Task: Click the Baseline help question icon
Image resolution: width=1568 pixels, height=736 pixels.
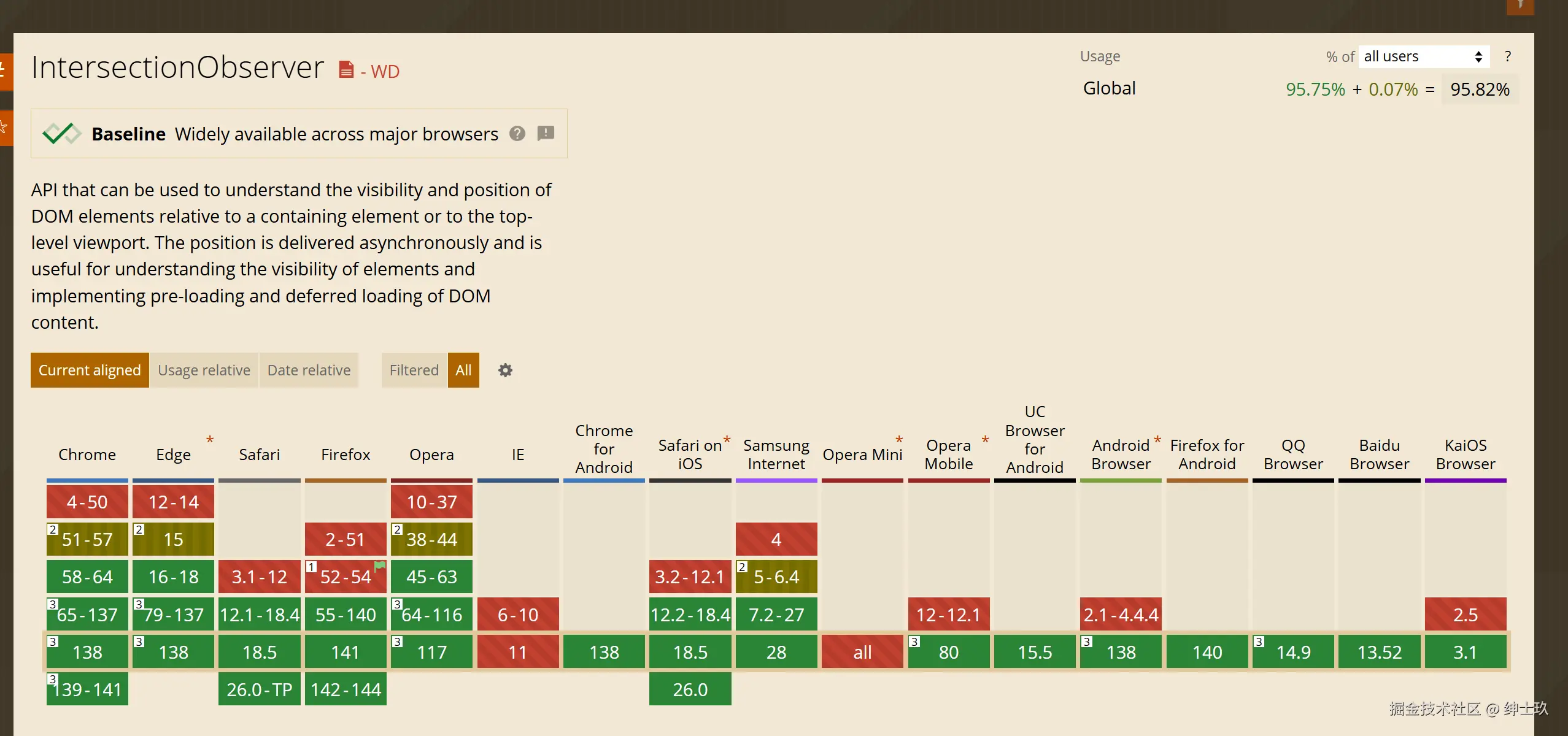Action: point(517,134)
